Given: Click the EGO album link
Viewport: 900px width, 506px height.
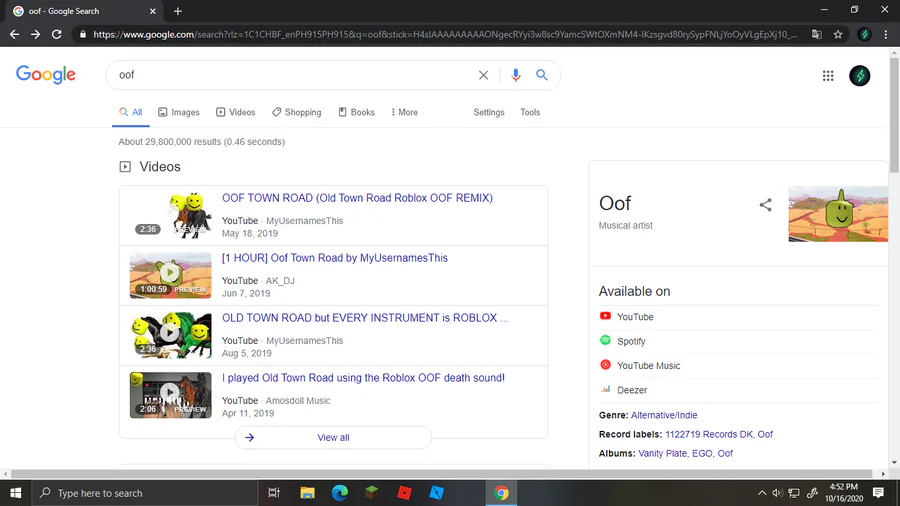Looking at the screenshot, I should tap(702, 453).
